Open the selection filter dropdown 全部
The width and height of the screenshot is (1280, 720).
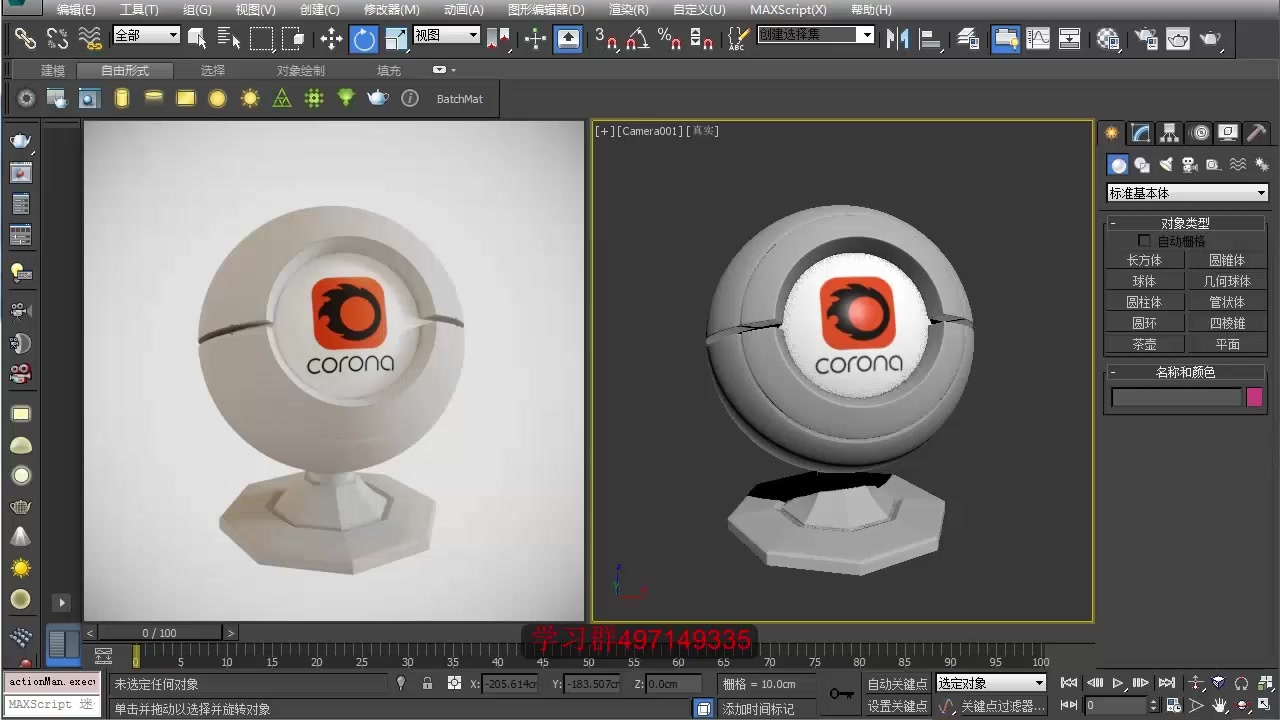pyautogui.click(x=146, y=35)
